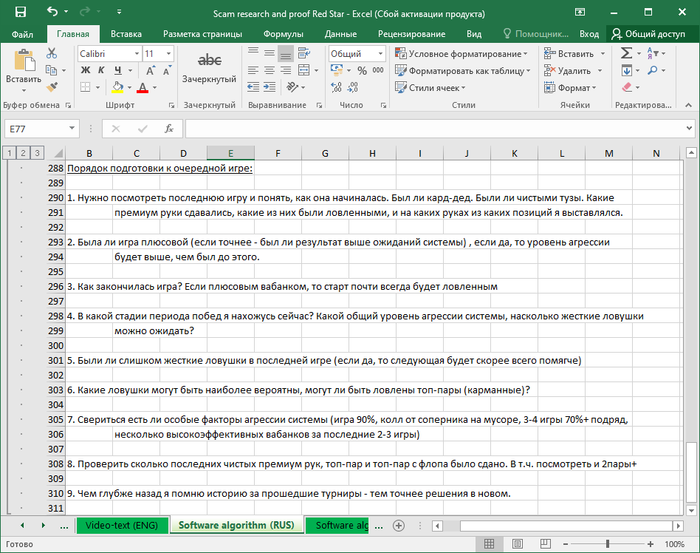
Task: Apply the Зачеркнутый strikethrough abc button
Action: (x=209, y=60)
